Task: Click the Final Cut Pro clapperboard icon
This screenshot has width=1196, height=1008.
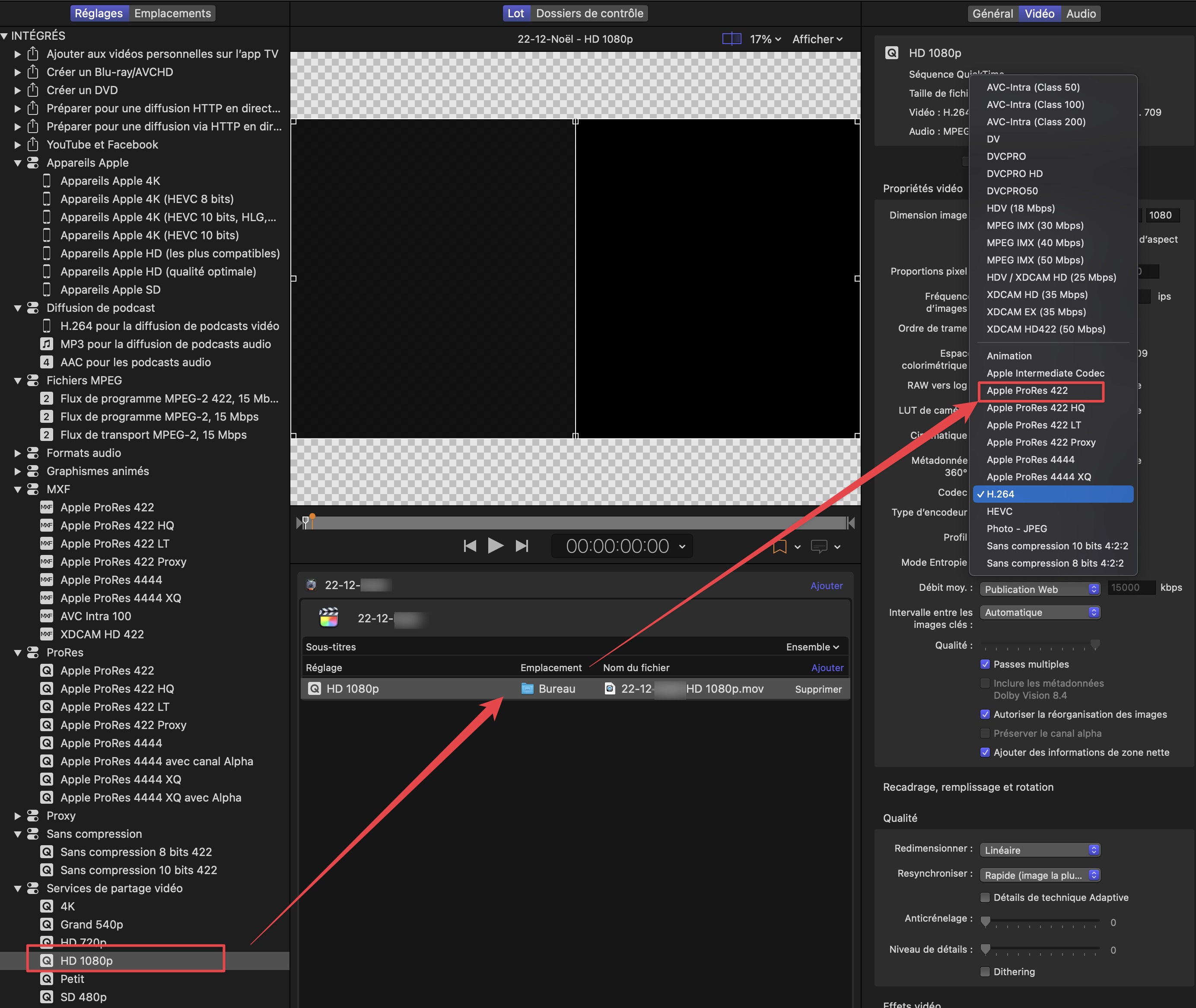Action: [x=329, y=618]
